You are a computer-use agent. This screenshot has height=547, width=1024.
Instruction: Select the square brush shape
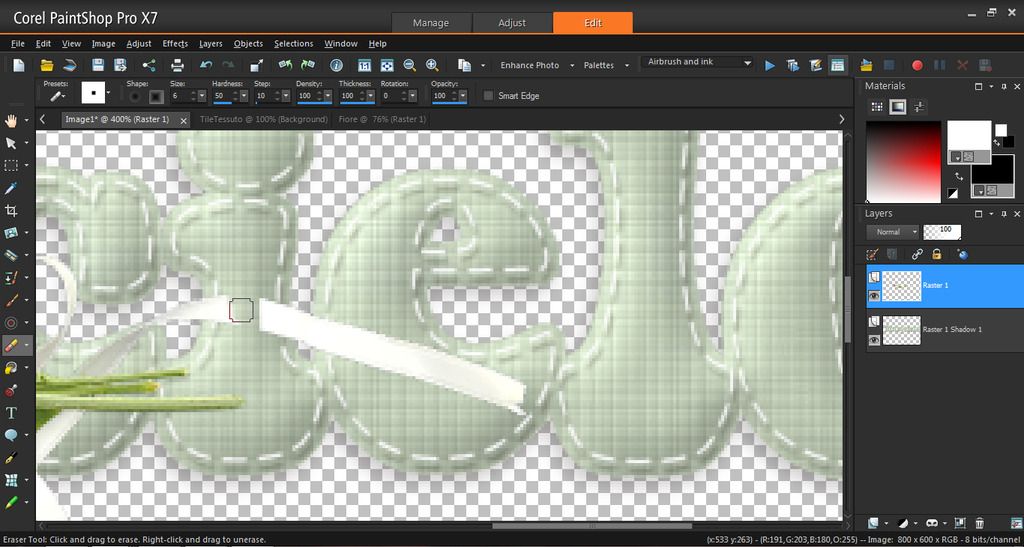click(x=156, y=97)
